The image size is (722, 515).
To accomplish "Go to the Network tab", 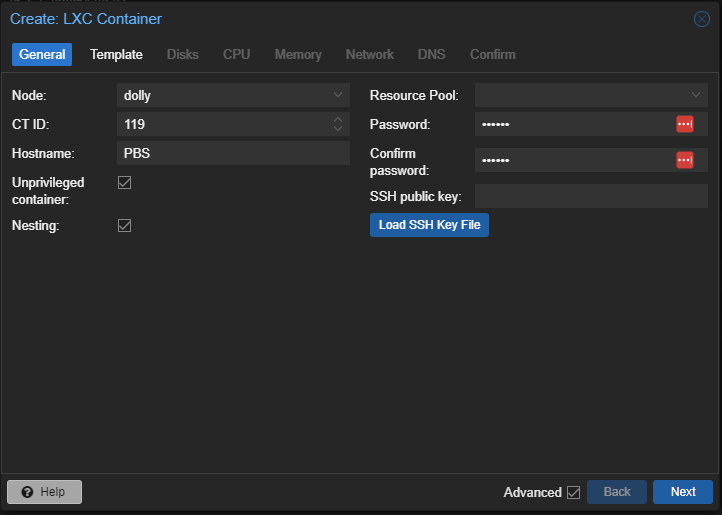I will (x=370, y=54).
